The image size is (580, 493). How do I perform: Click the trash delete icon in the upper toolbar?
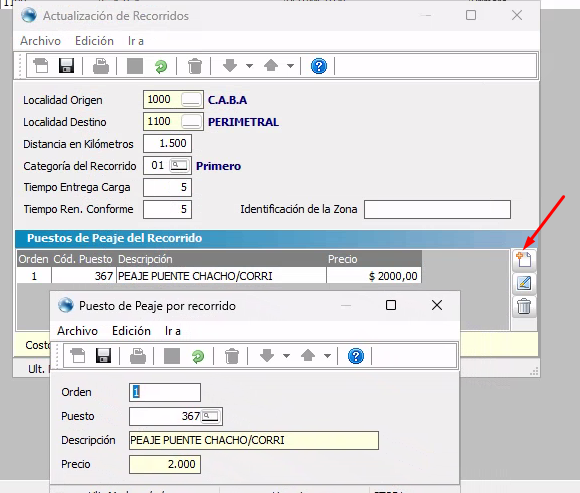click(x=195, y=66)
